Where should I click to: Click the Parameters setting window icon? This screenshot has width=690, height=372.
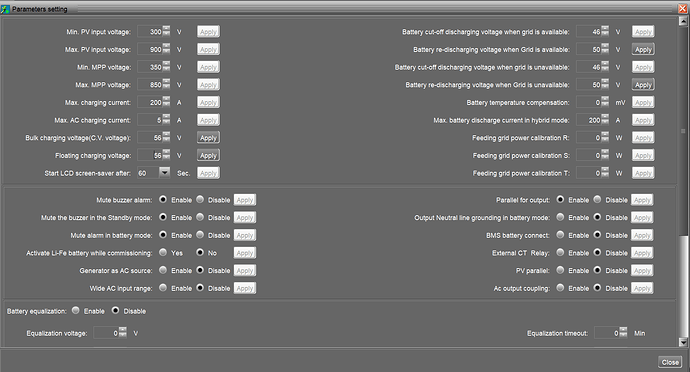(5, 8)
